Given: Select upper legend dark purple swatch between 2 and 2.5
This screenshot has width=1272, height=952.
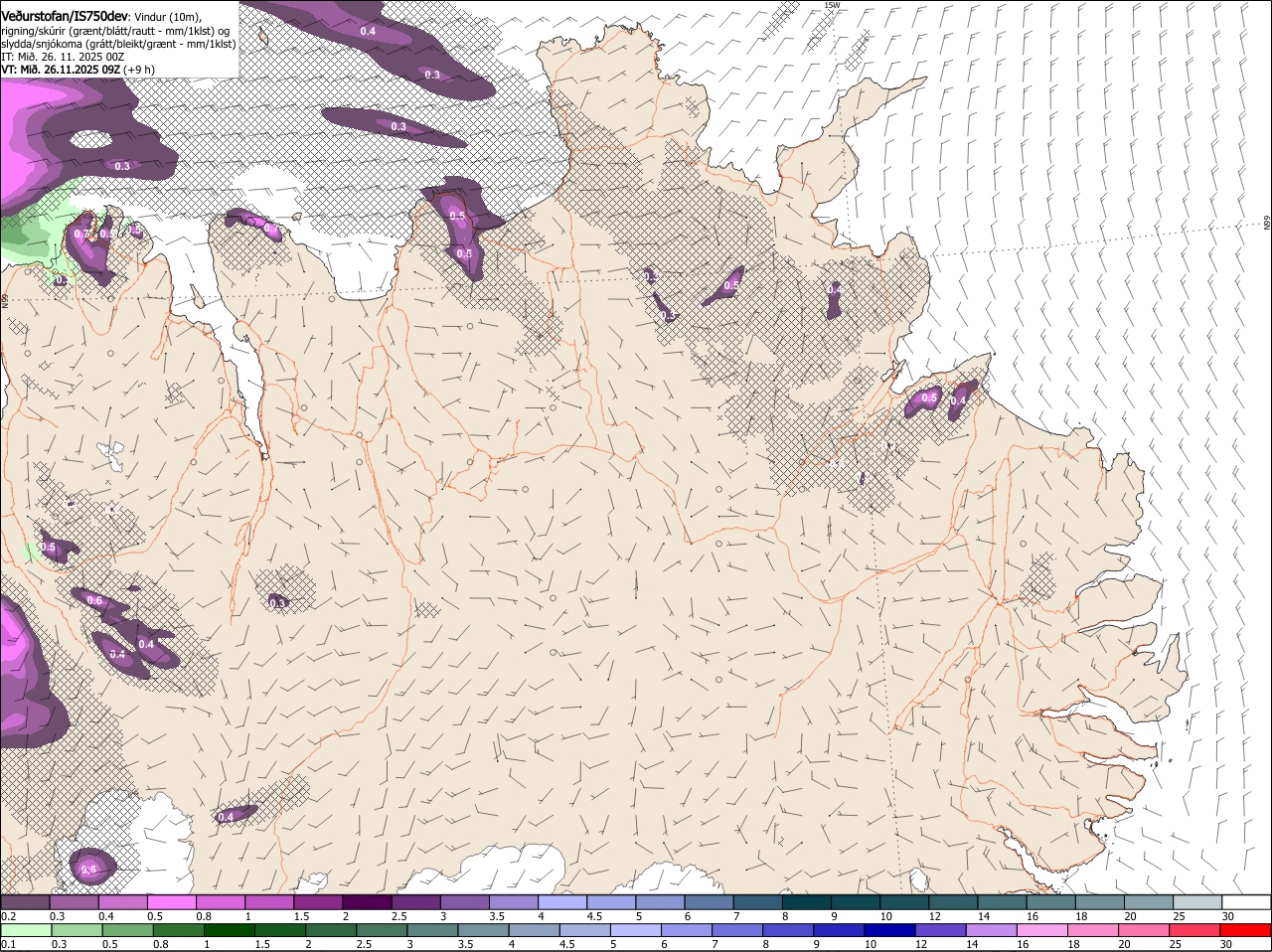Looking at the screenshot, I should click(x=366, y=901).
